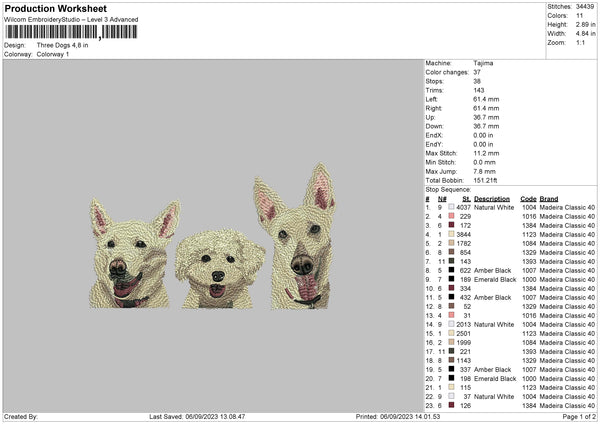
Task: Click the color swatch in stop row 23
Action: pyautogui.click(x=451, y=405)
